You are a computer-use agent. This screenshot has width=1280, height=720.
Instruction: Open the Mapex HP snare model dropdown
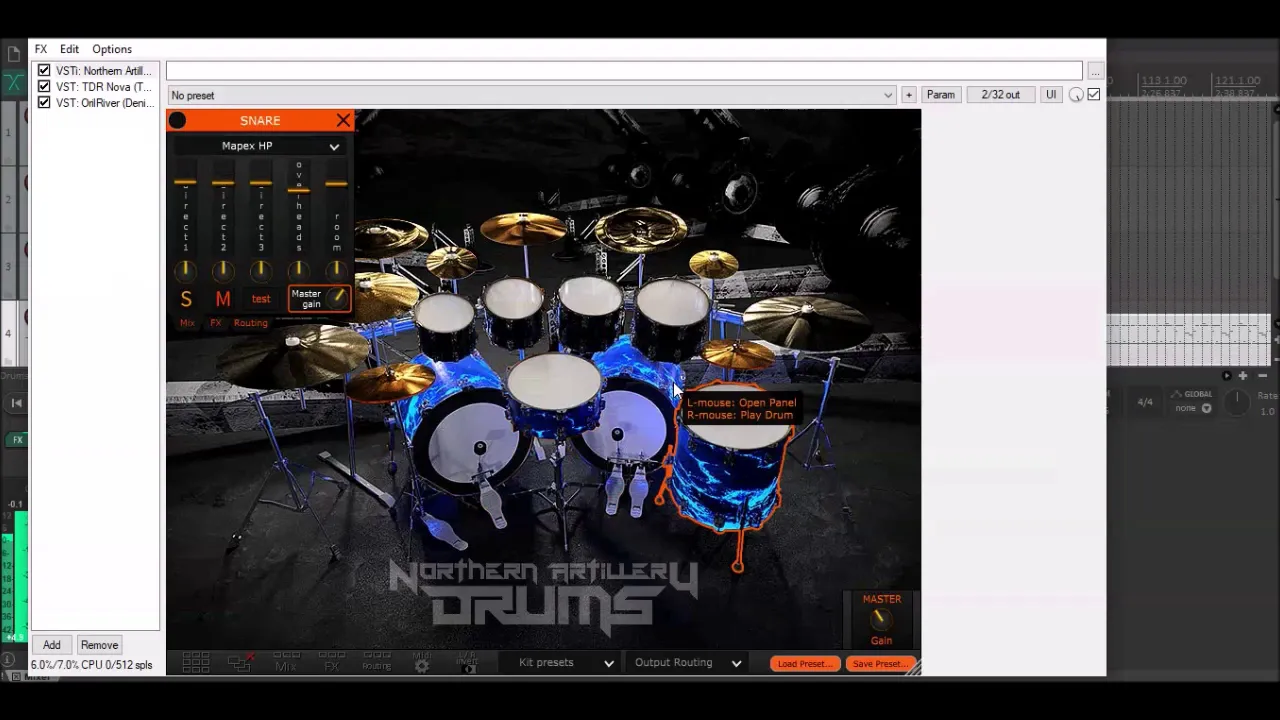[259, 146]
